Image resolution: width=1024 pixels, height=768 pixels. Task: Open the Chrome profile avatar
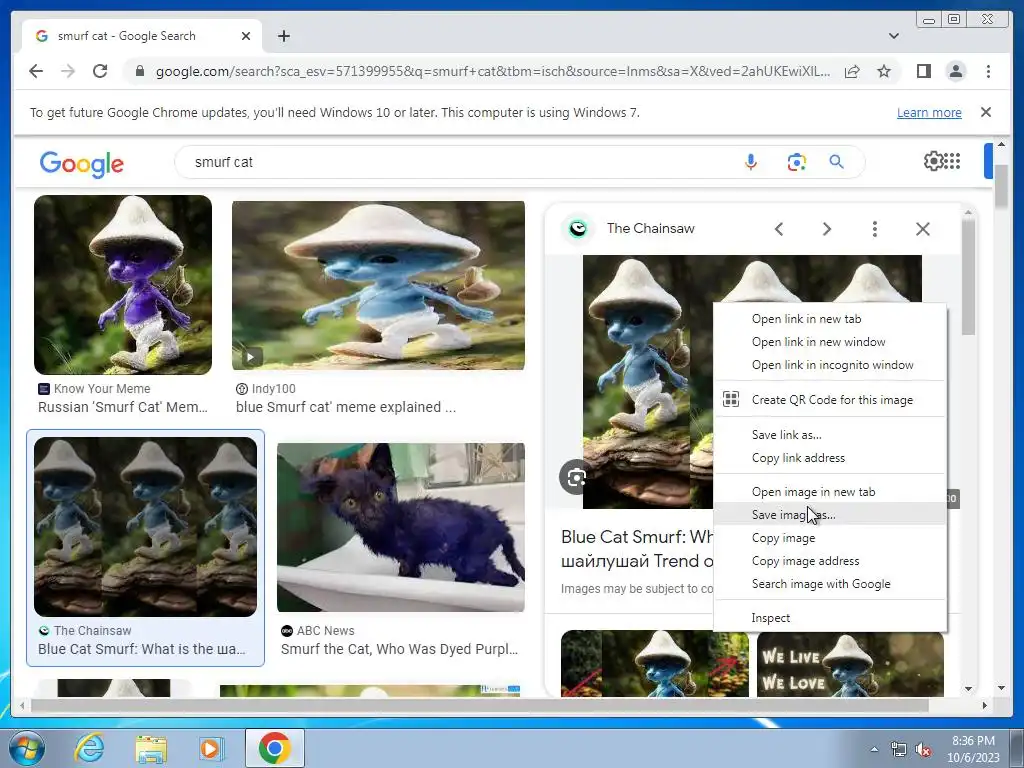[956, 71]
